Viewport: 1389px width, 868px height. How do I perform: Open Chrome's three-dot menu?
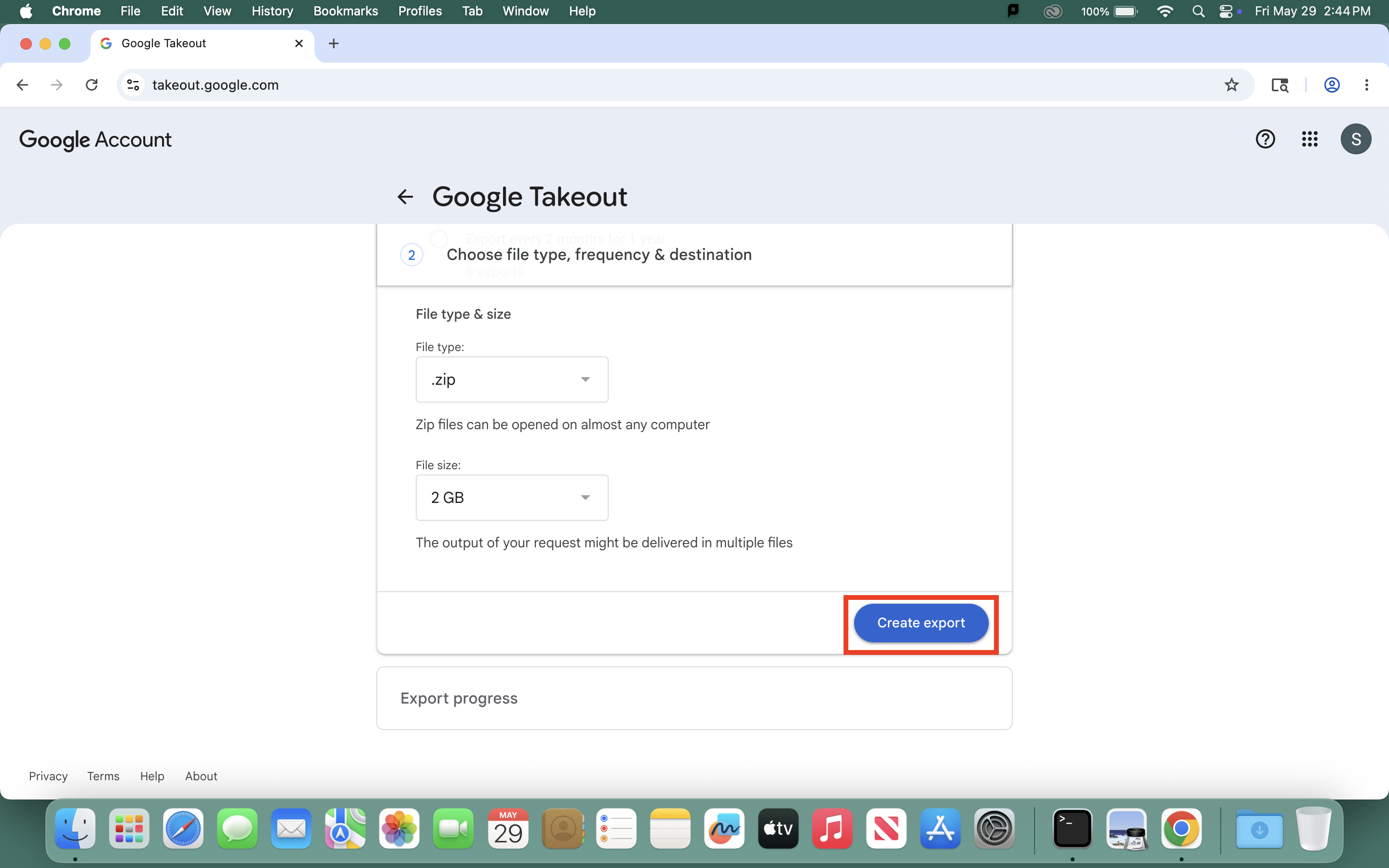point(1367,85)
